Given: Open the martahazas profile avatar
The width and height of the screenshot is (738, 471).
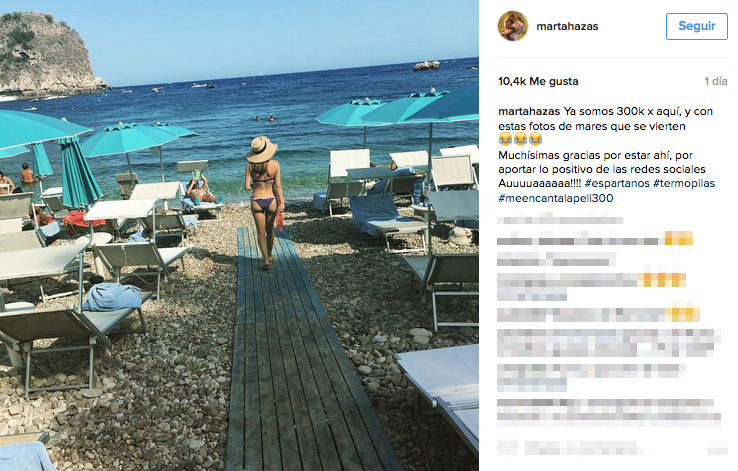Looking at the screenshot, I should (513, 26).
